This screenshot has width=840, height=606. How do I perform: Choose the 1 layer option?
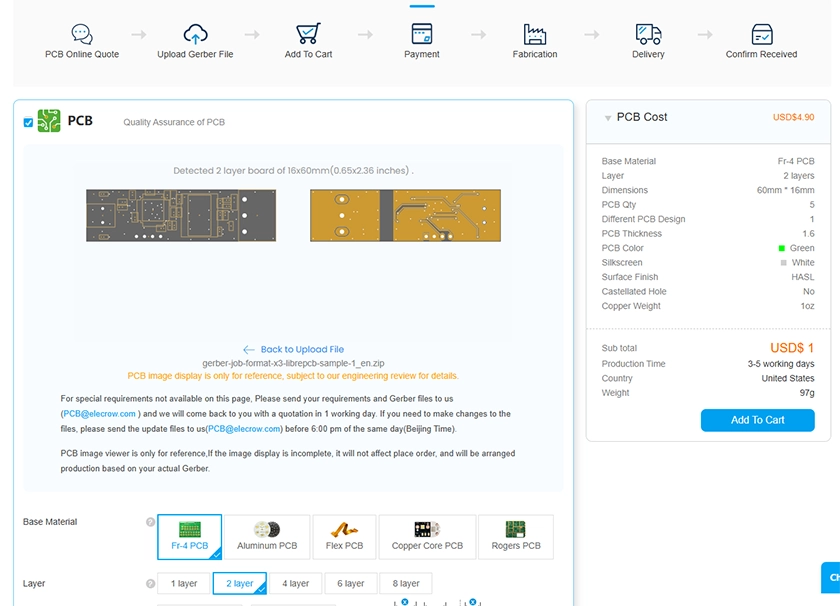point(184,583)
